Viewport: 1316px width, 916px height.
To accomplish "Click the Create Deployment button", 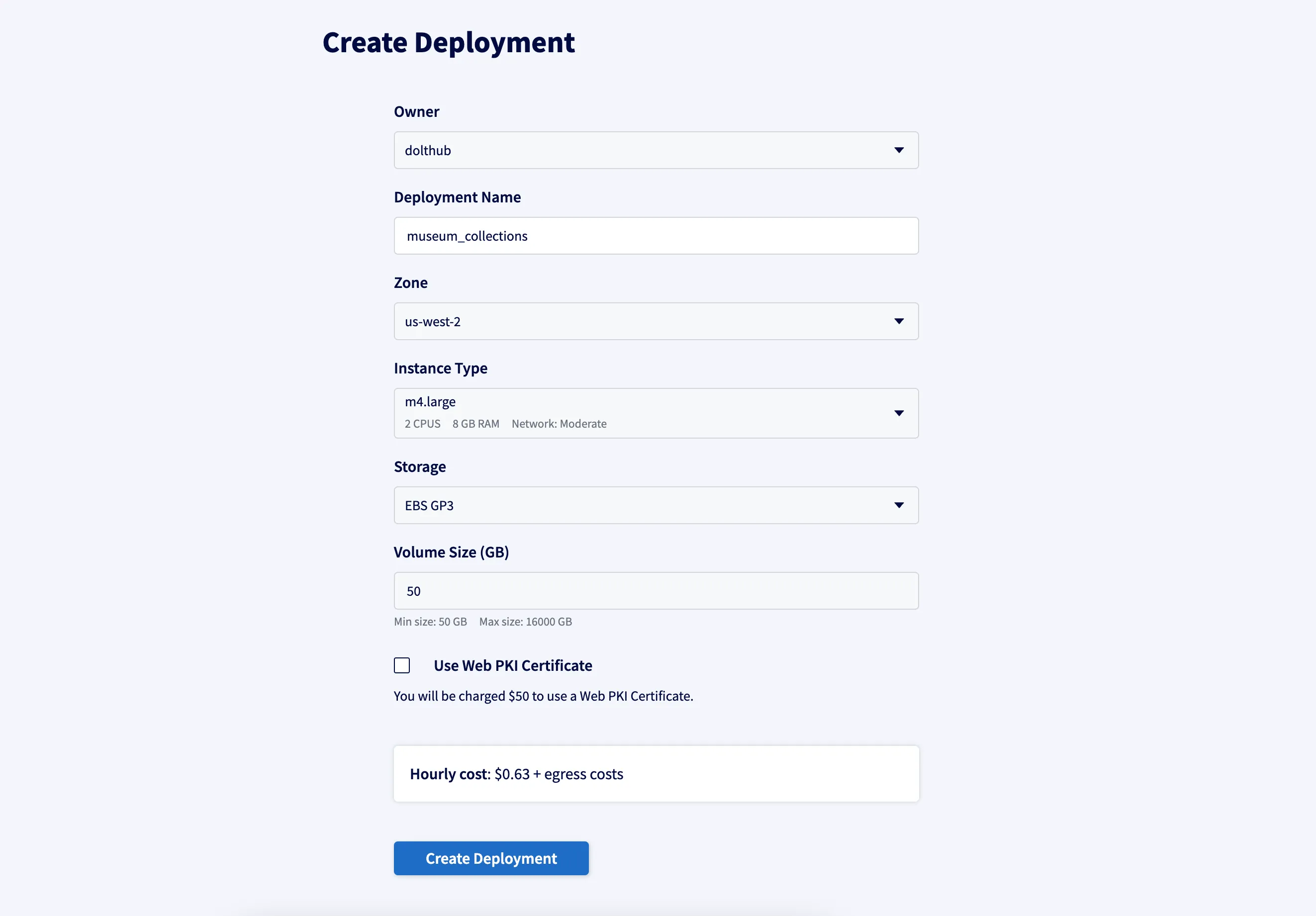I will pyautogui.click(x=490, y=858).
